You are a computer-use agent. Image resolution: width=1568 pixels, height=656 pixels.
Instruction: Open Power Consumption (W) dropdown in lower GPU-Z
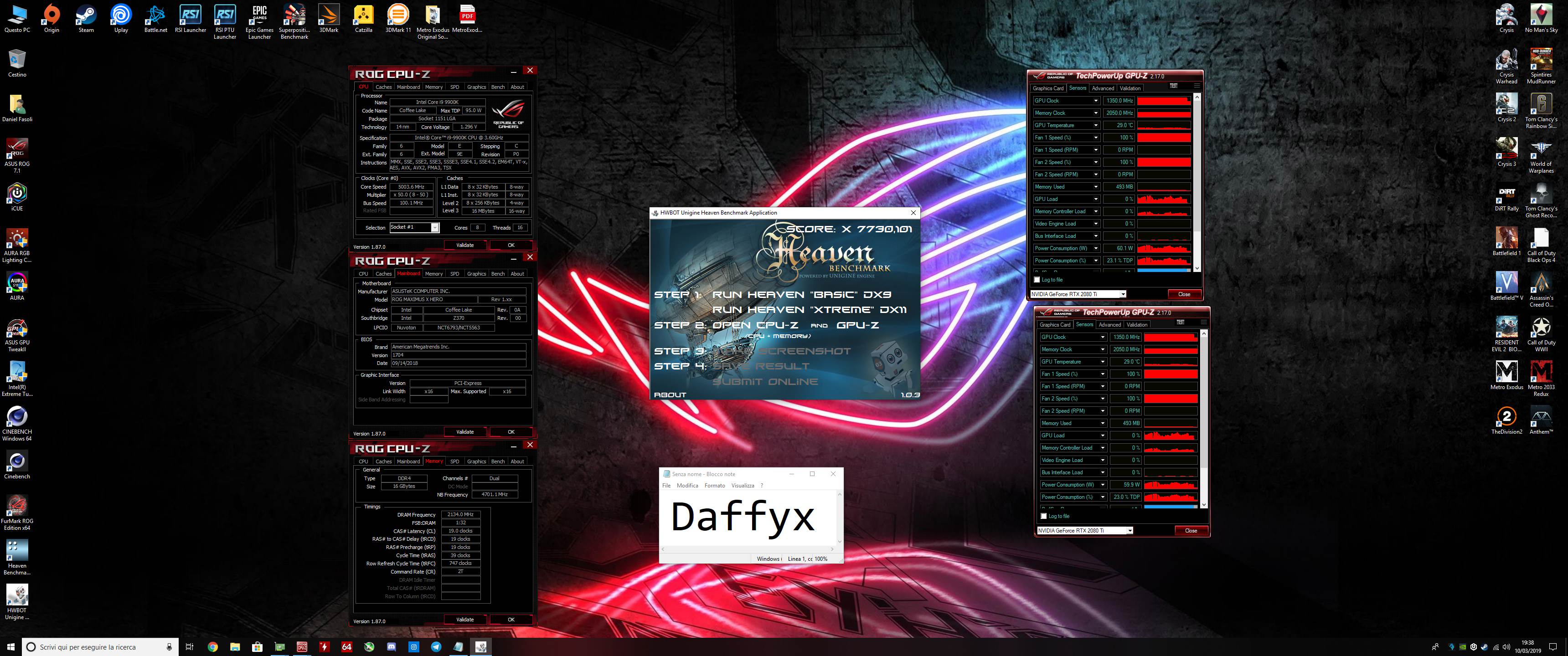tap(1103, 484)
